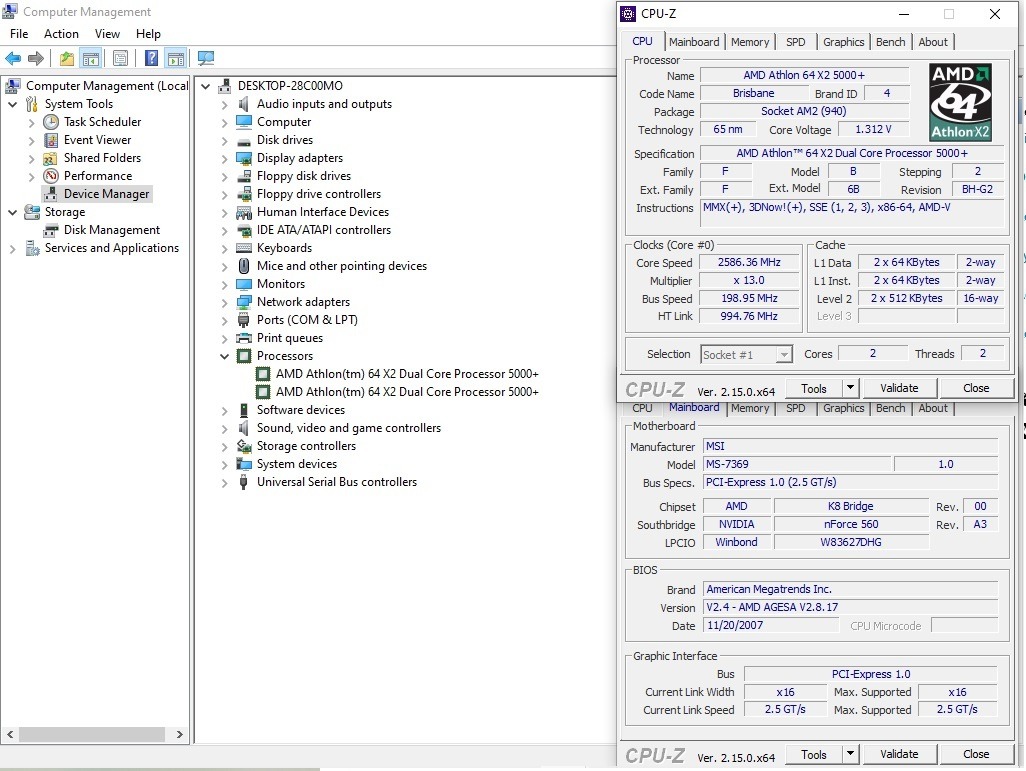The width and height of the screenshot is (1026, 771).
Task: Click Close button in upper CPU-Z
Action: click(976, 388)
